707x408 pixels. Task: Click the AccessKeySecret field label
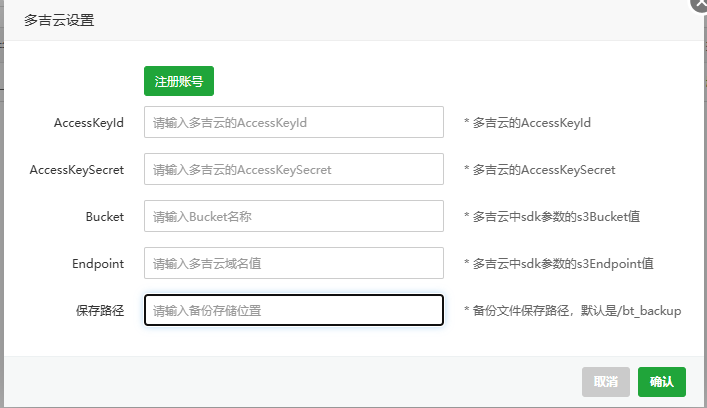click(77, 170)
